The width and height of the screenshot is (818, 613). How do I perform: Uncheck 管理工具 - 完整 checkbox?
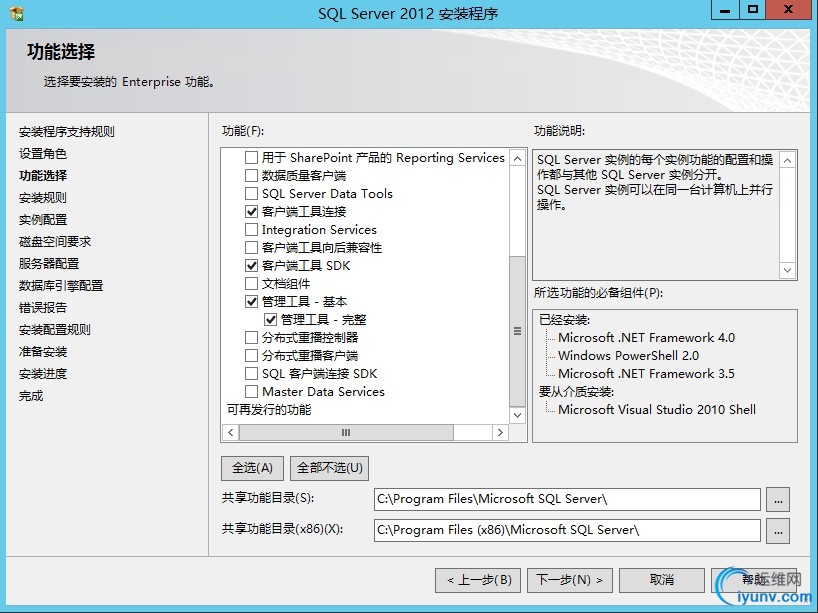(271, 319)
